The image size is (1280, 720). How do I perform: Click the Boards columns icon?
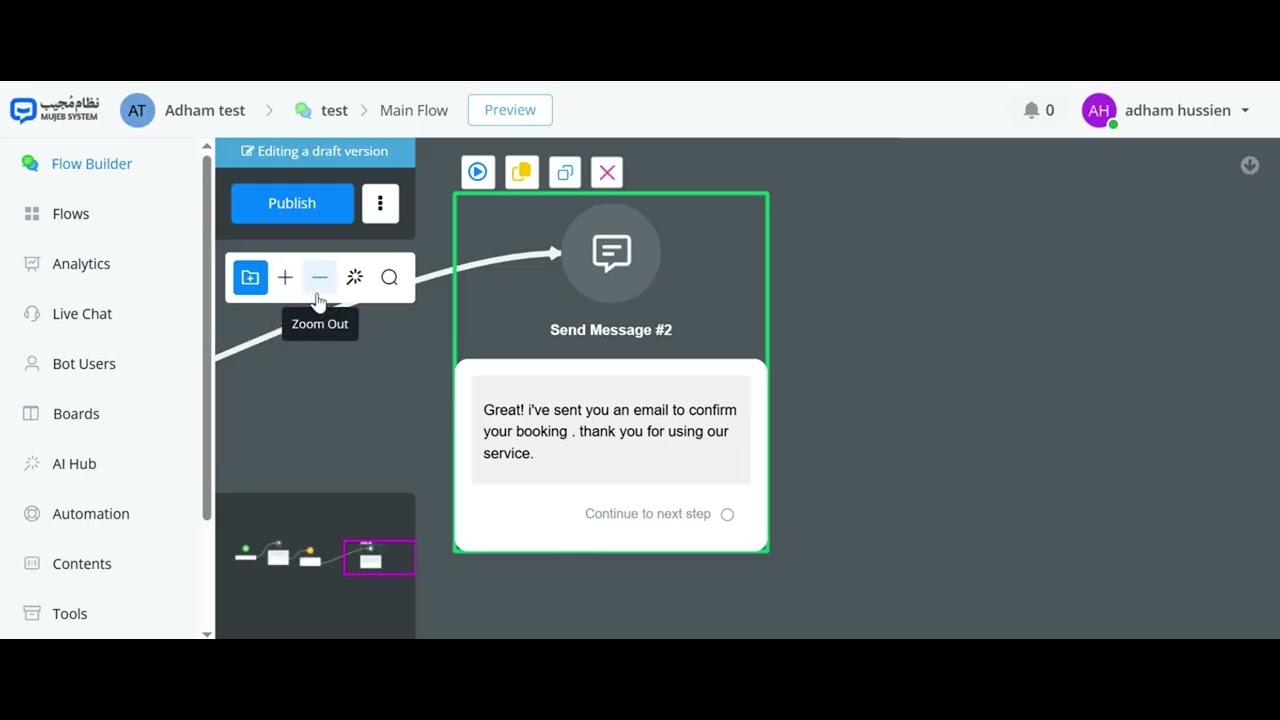[32, 414]
